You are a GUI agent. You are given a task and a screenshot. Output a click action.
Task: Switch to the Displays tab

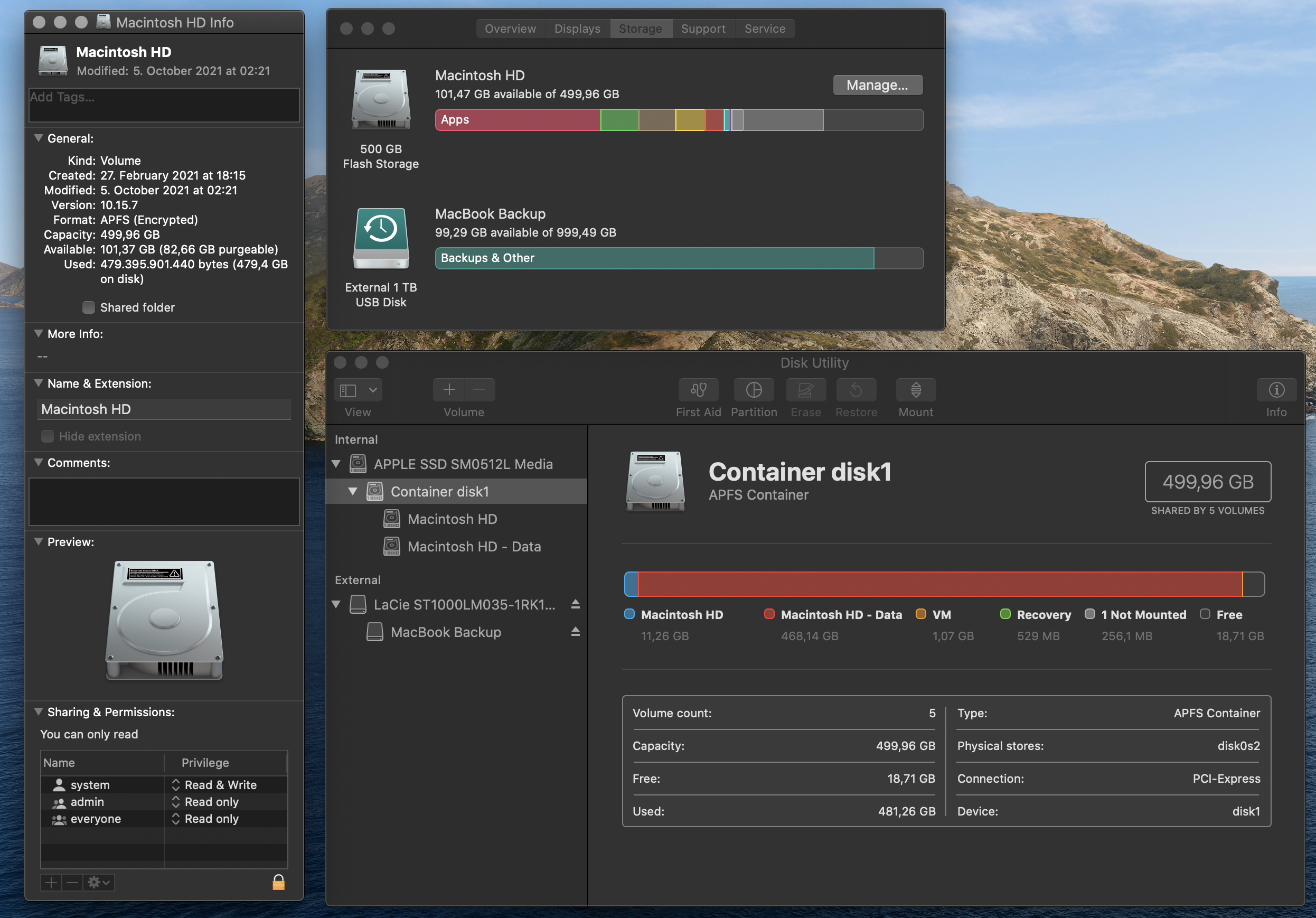577,29
